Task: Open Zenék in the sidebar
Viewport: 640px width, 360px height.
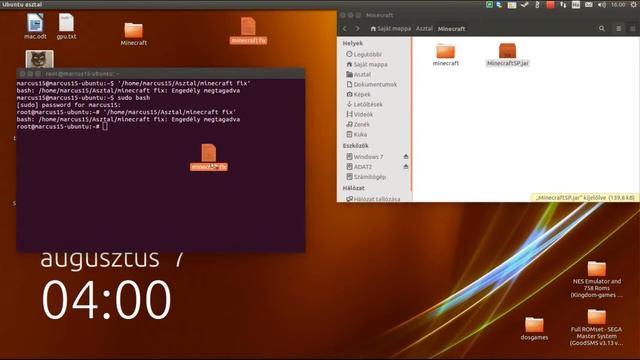Action: pyautogui.click(x=358, y=124)
